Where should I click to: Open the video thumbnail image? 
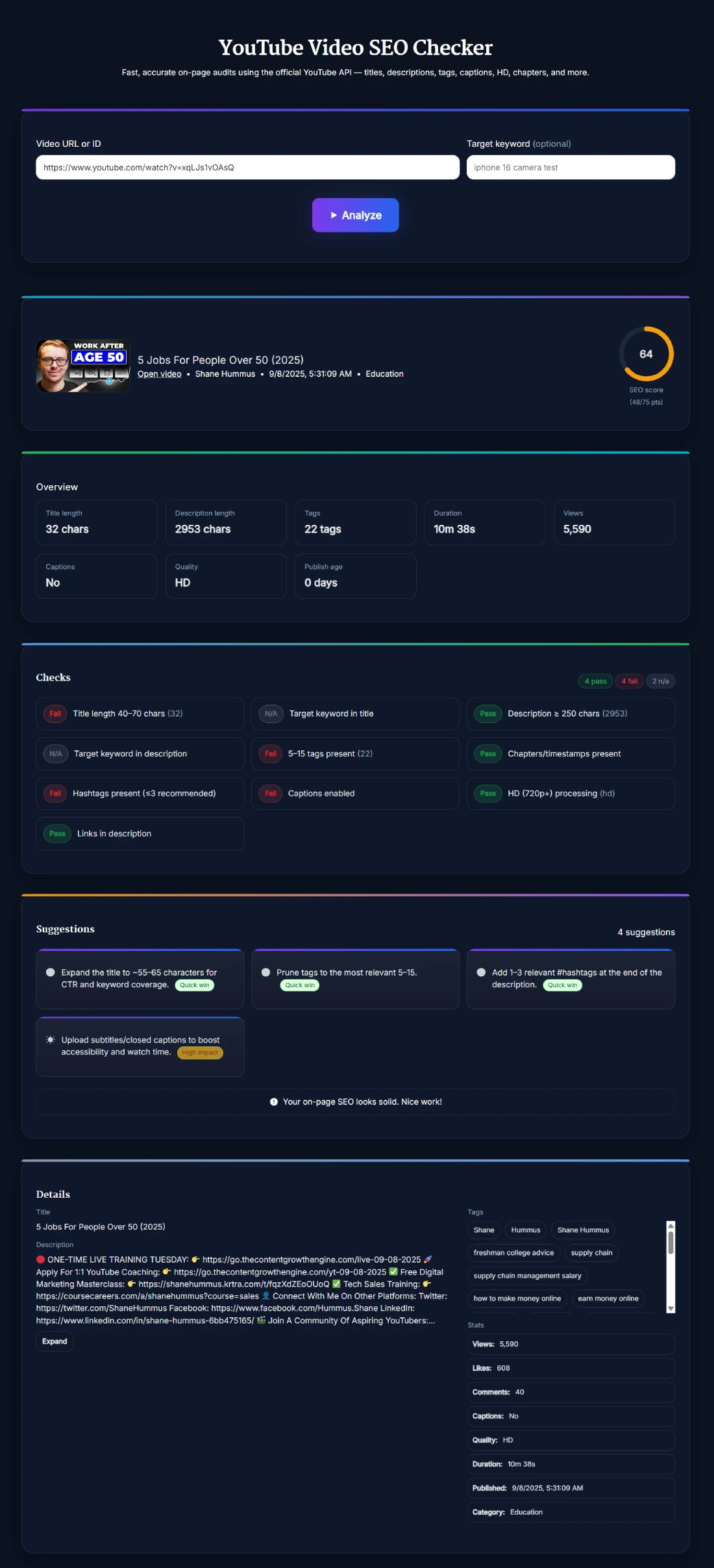point(83,366)
